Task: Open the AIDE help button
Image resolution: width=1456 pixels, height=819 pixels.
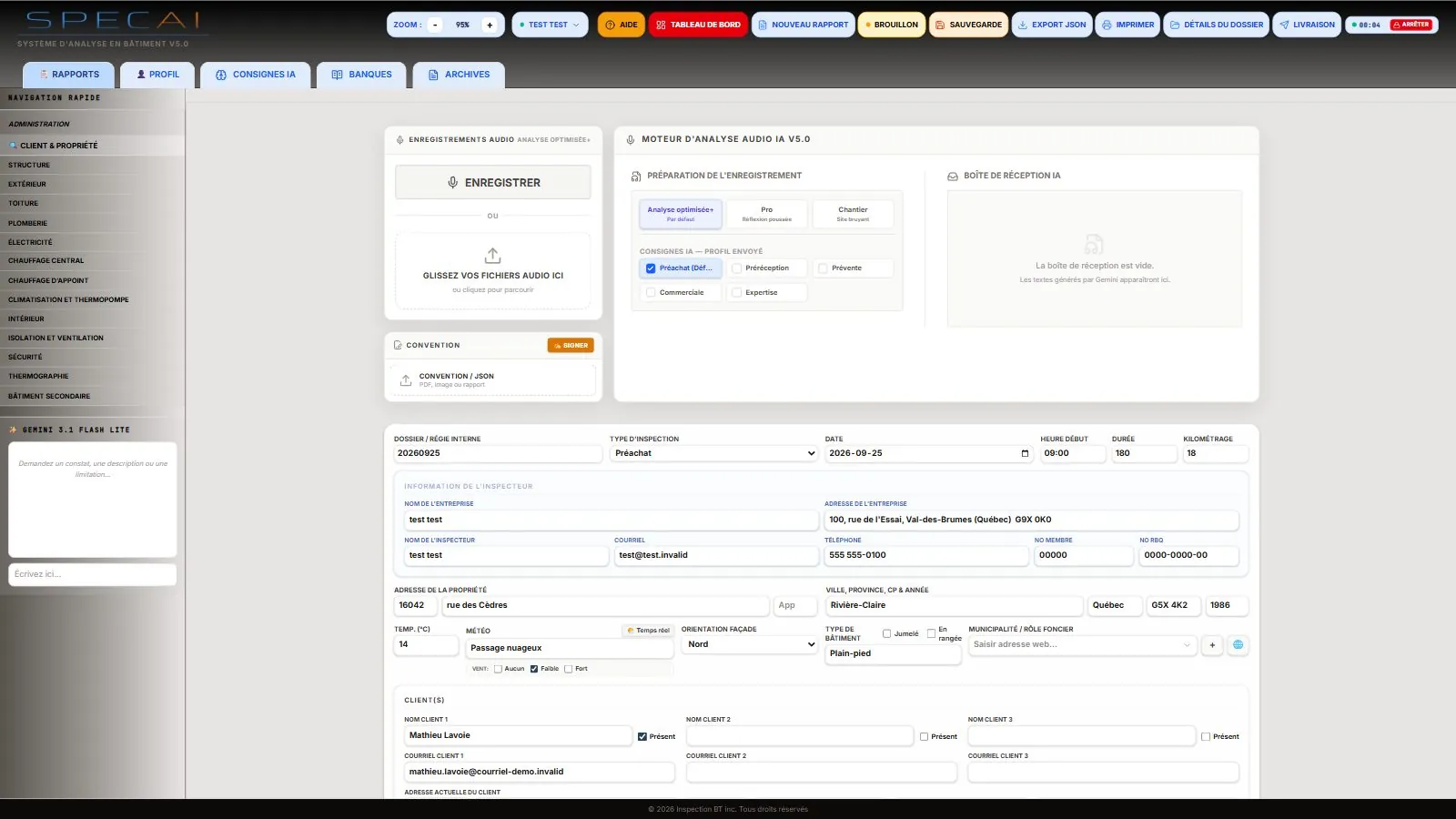Action: pyautogui.click(x=622, y=25)
